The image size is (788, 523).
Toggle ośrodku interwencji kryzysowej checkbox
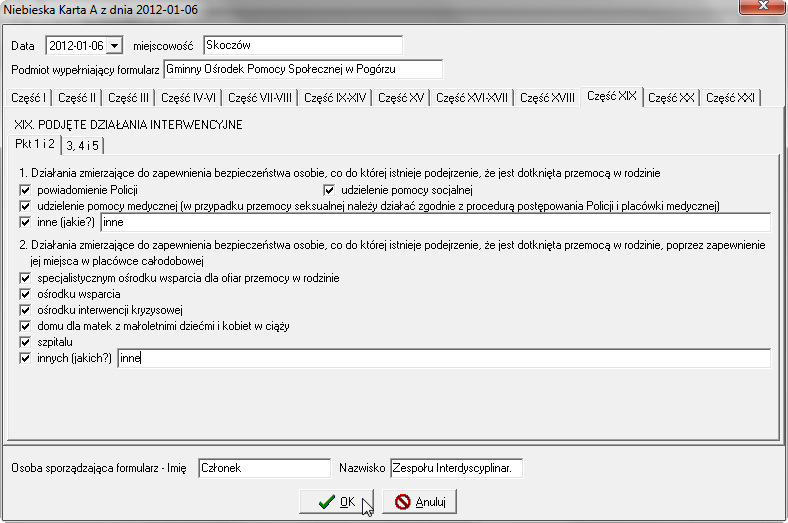[x=25, y=310]
